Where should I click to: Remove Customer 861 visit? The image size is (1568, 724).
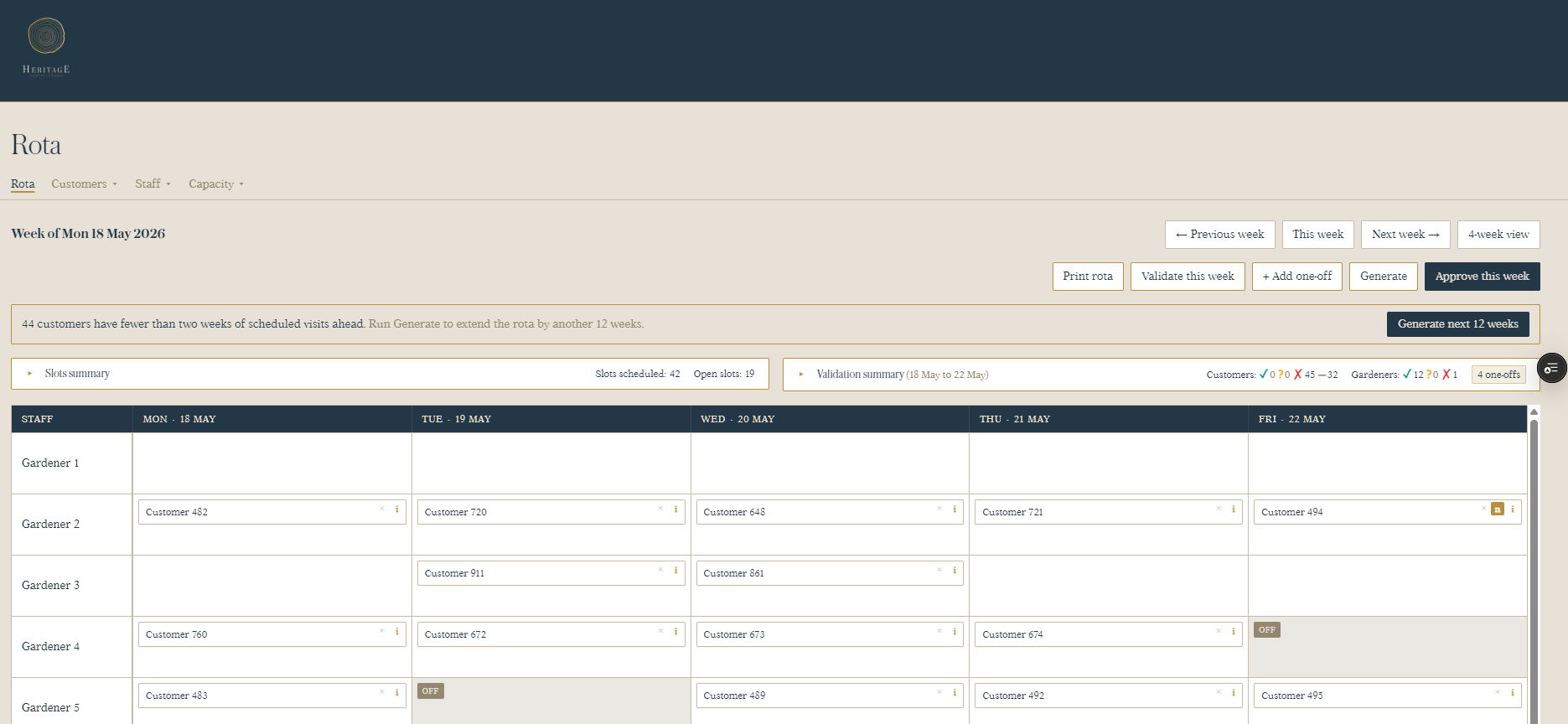939,571
